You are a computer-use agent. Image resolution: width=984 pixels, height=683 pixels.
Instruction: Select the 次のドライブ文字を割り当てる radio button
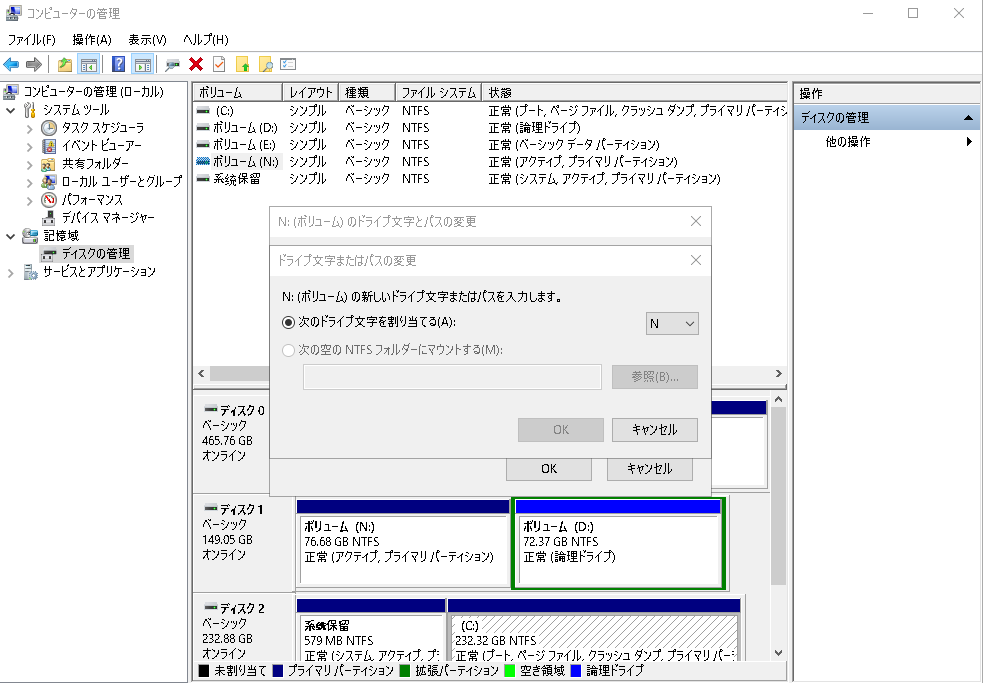[x=288, y=323]
